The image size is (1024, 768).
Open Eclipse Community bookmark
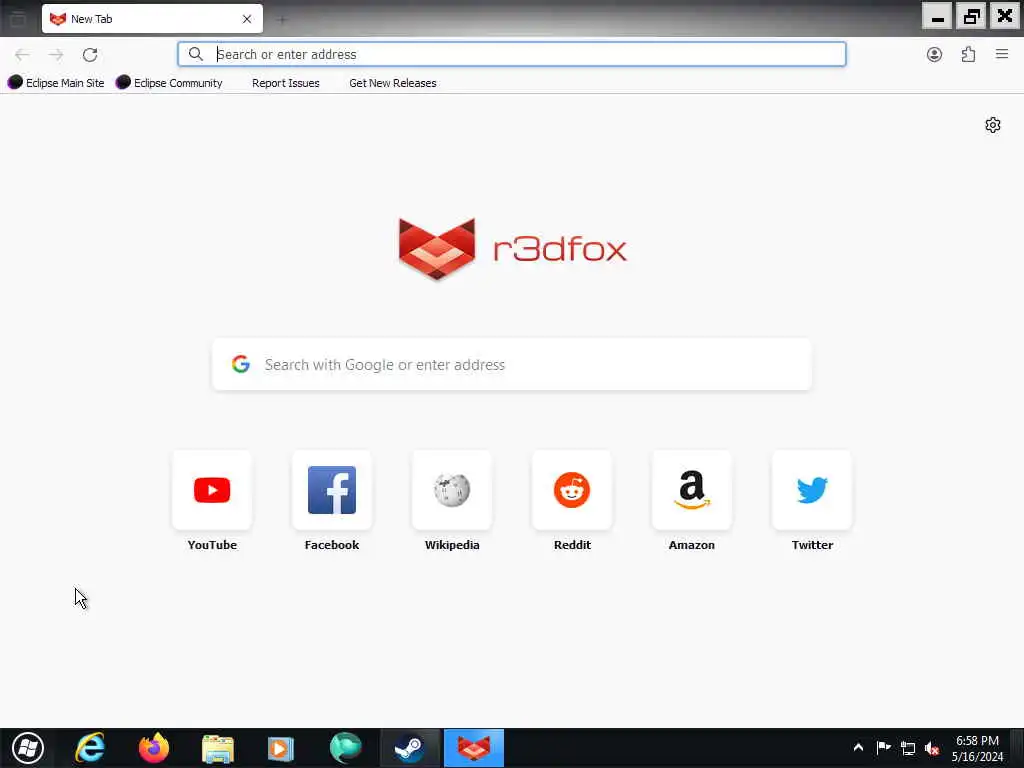(x=169, y=83)
